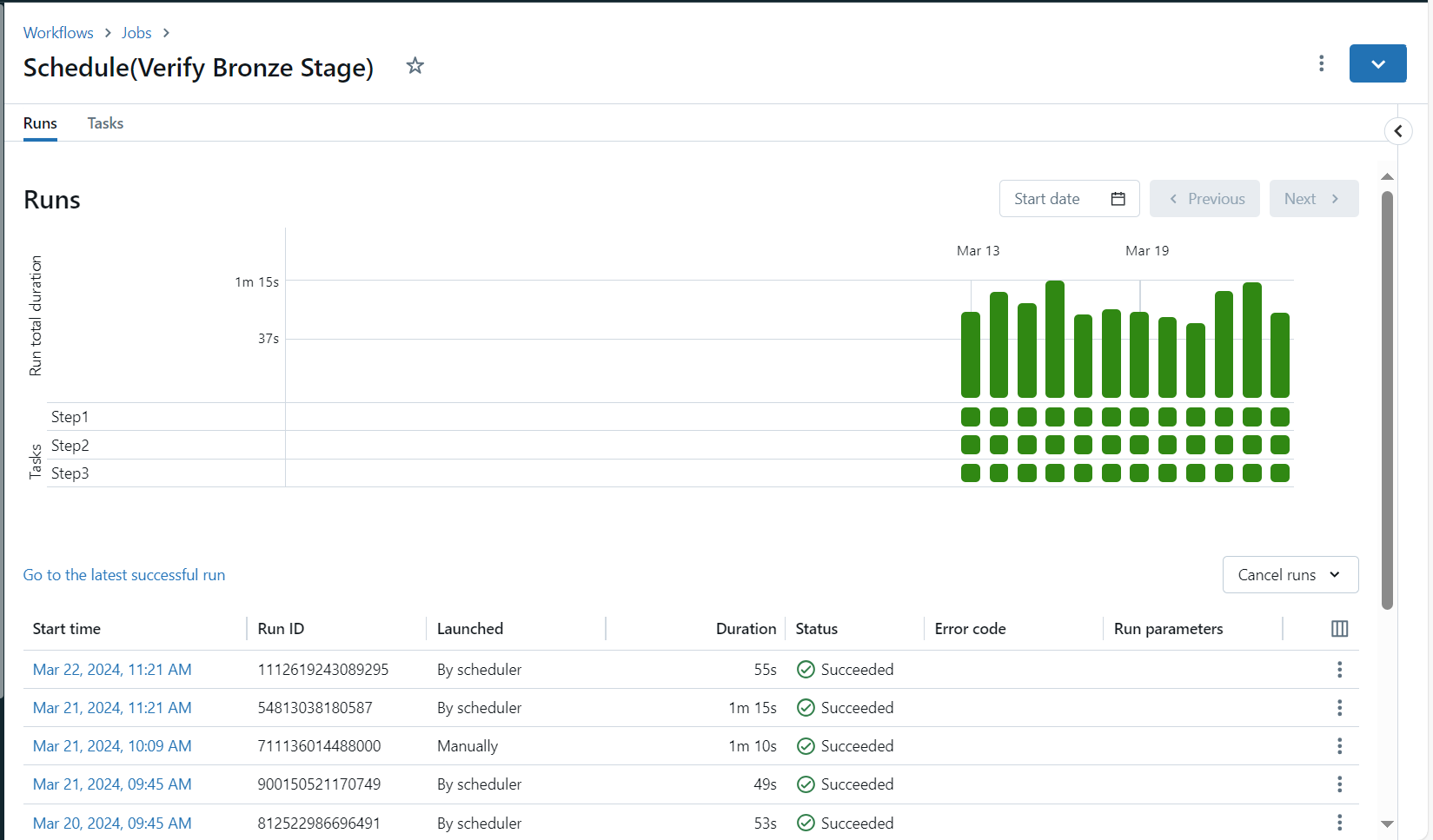
Task: Navigate to the Jobs breadcrumb
Action: pyautogui.click(x=136, y=32)
